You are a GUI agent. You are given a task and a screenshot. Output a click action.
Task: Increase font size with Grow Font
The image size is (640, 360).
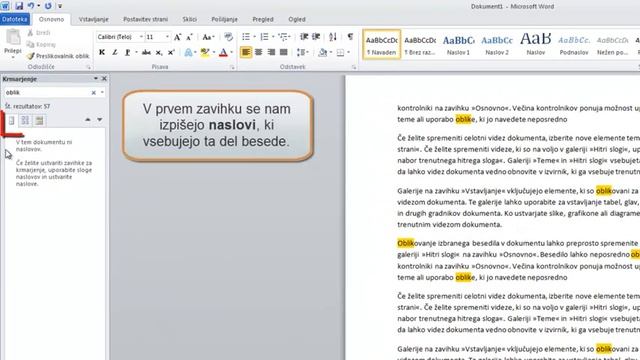click(178, 37)
